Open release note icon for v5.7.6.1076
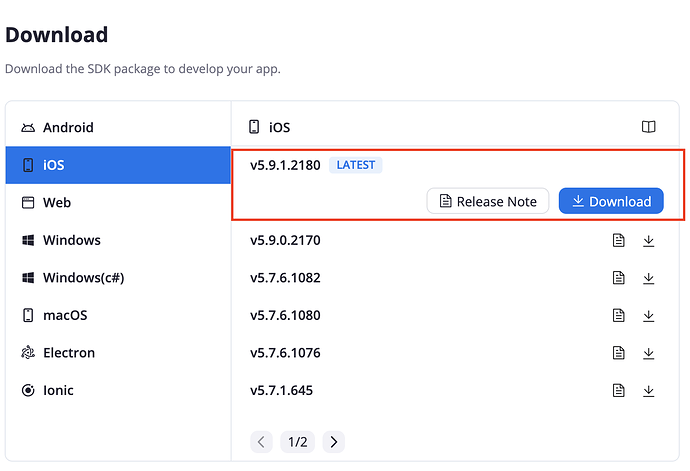This screenshot has width=690, height=471. pos(619,353)
